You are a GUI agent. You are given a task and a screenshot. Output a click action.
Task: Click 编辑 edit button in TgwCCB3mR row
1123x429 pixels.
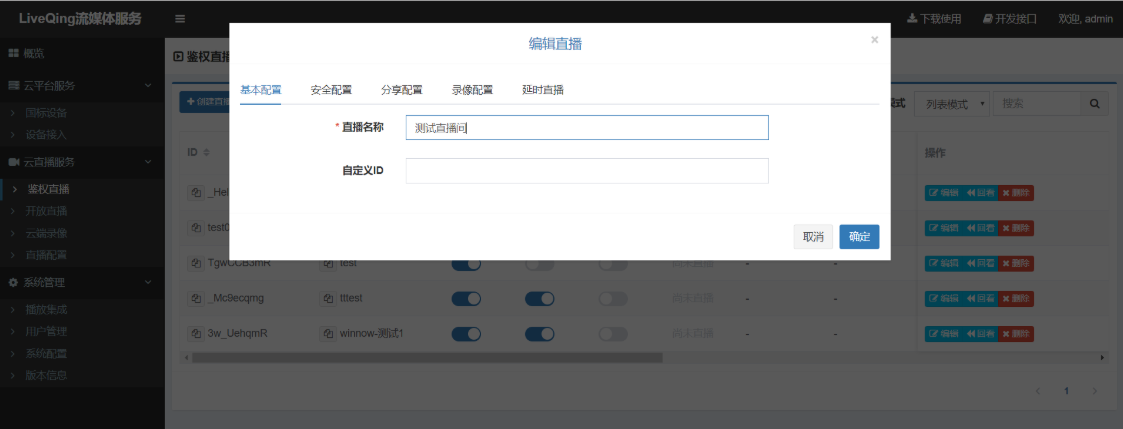(943, 264)
